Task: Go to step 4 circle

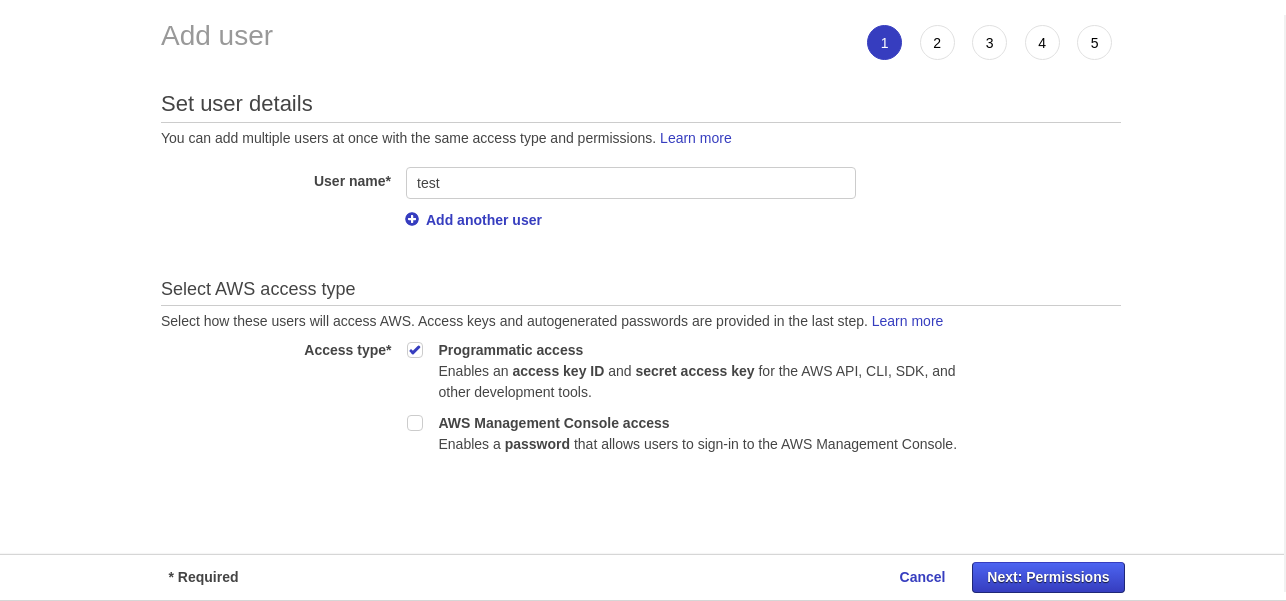Action: click(1042, 43)
